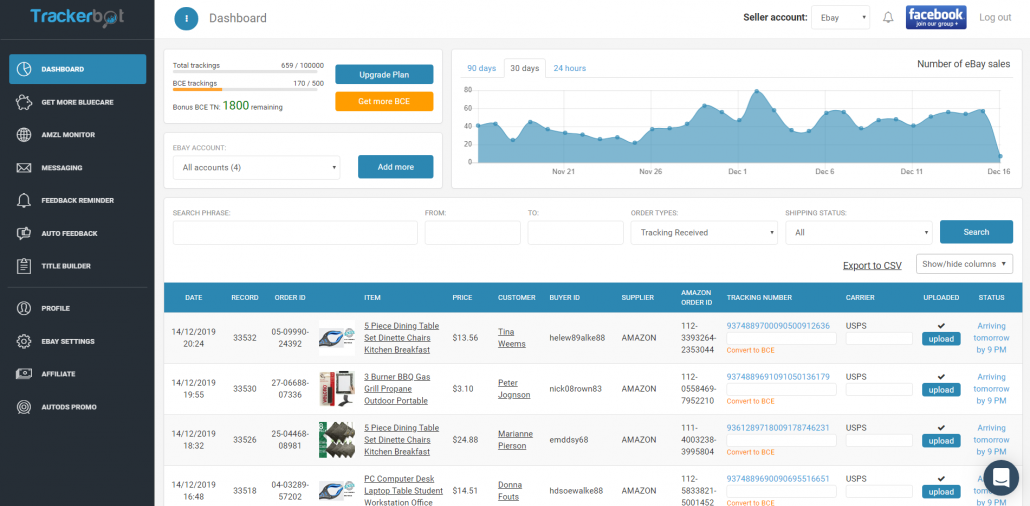
Task: Click Convert to BCE for record 33532
Action: click(x=750, y=350)
